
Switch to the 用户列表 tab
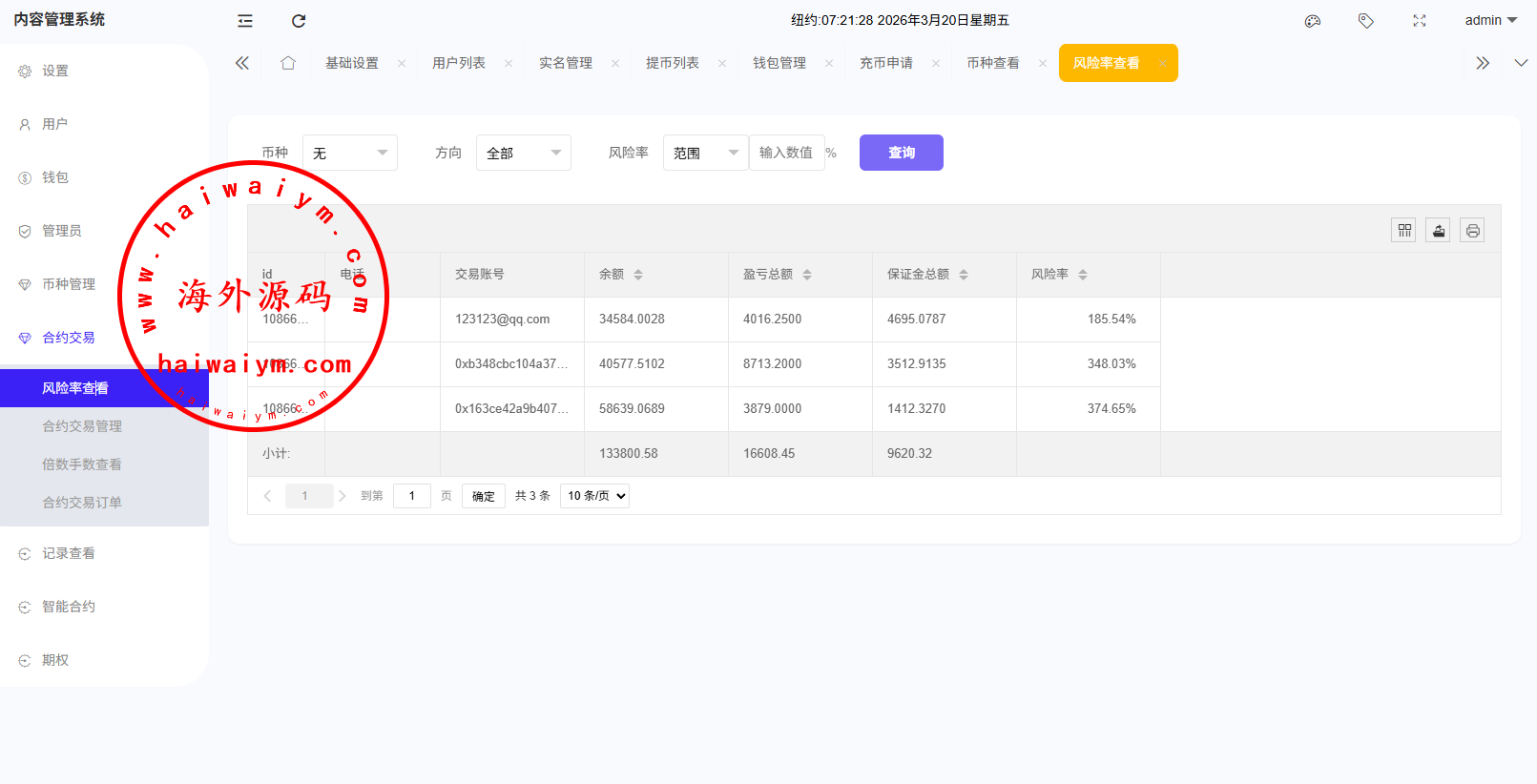(458, 63)
